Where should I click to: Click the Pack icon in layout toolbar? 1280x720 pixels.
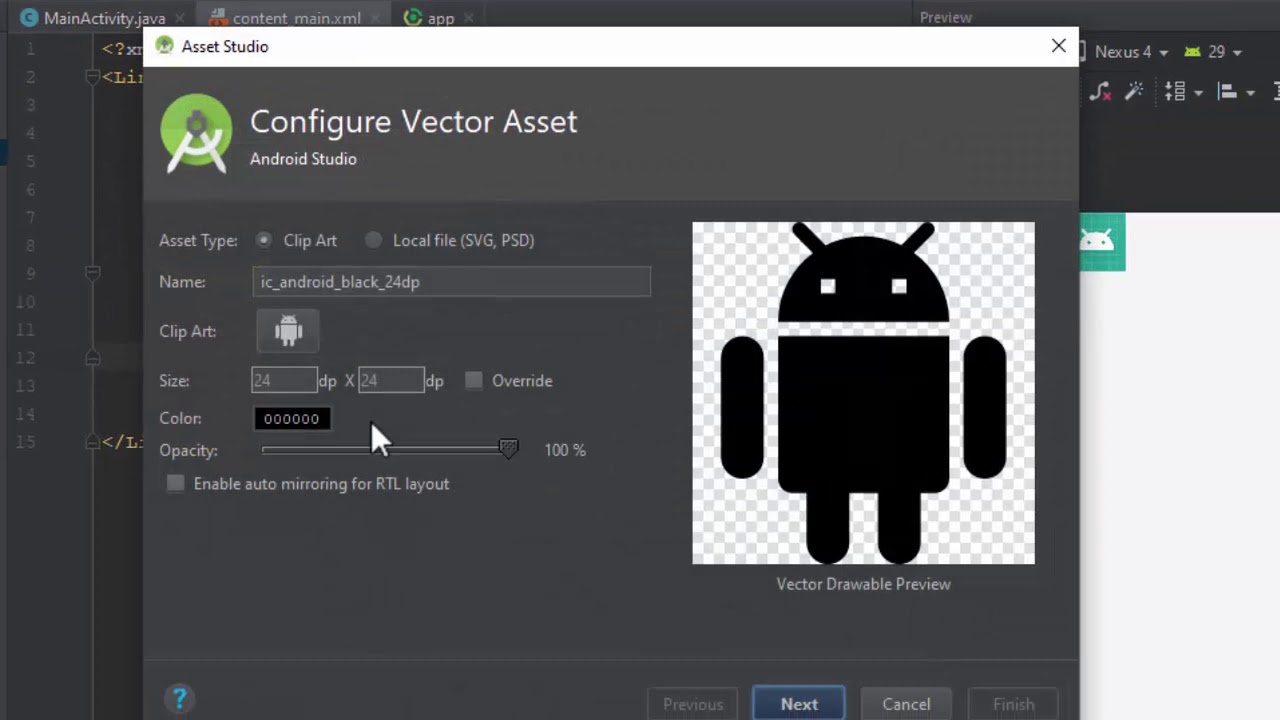tap(1175, 92)
